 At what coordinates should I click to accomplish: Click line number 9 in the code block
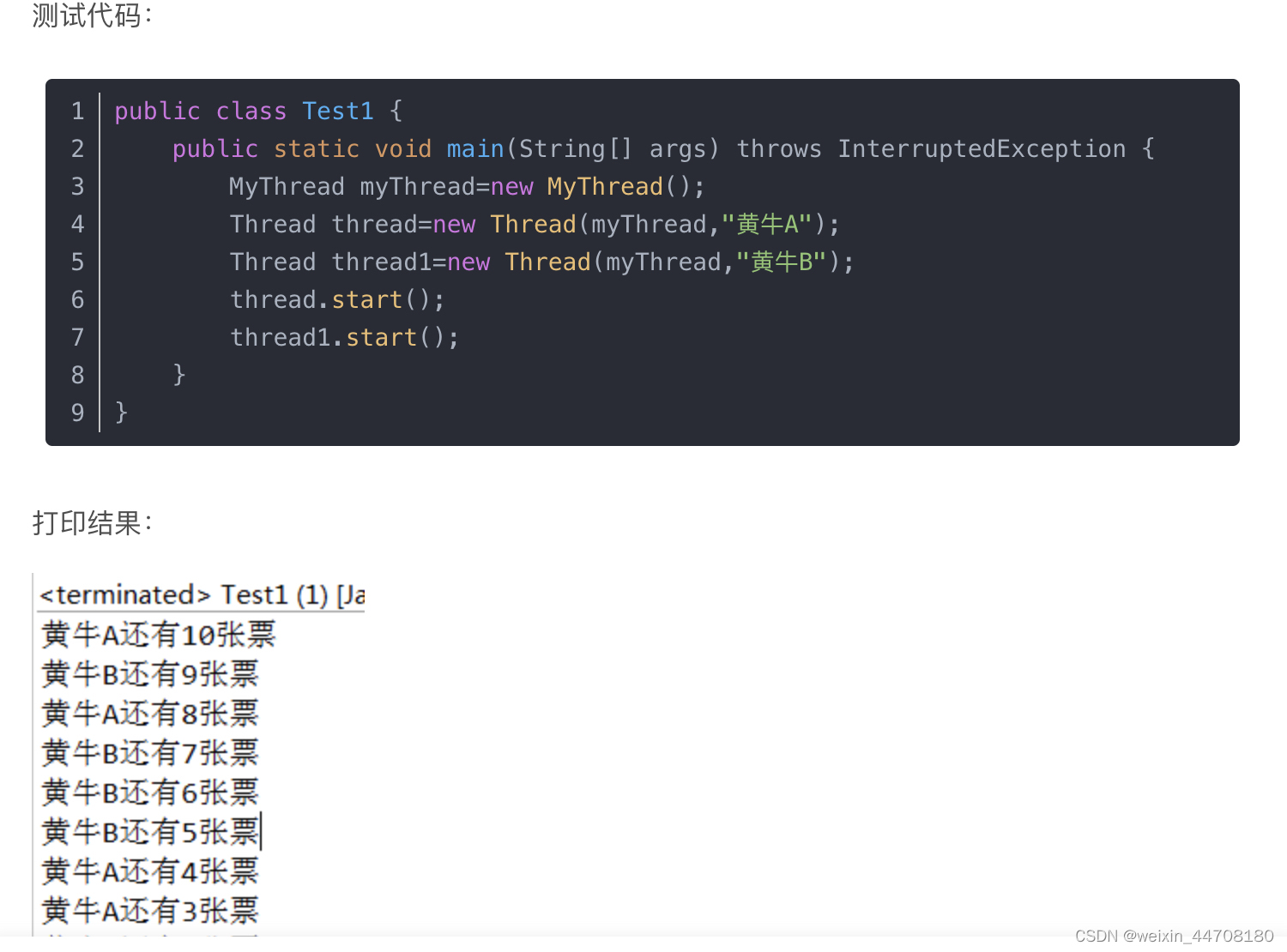click(77, 412)
